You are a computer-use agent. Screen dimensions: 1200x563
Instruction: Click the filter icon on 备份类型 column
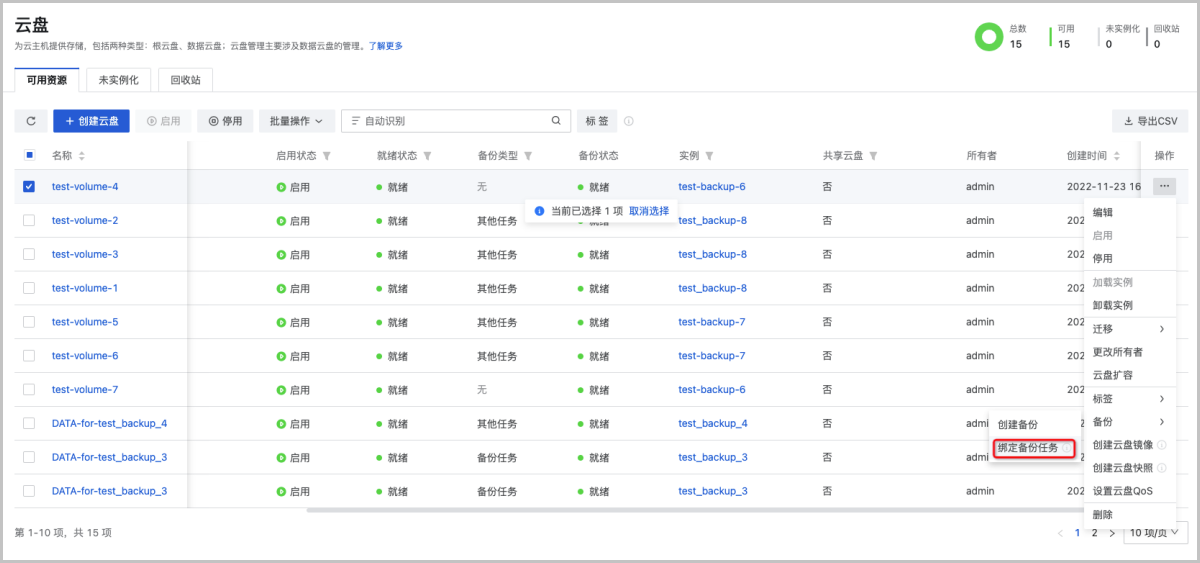528,156
